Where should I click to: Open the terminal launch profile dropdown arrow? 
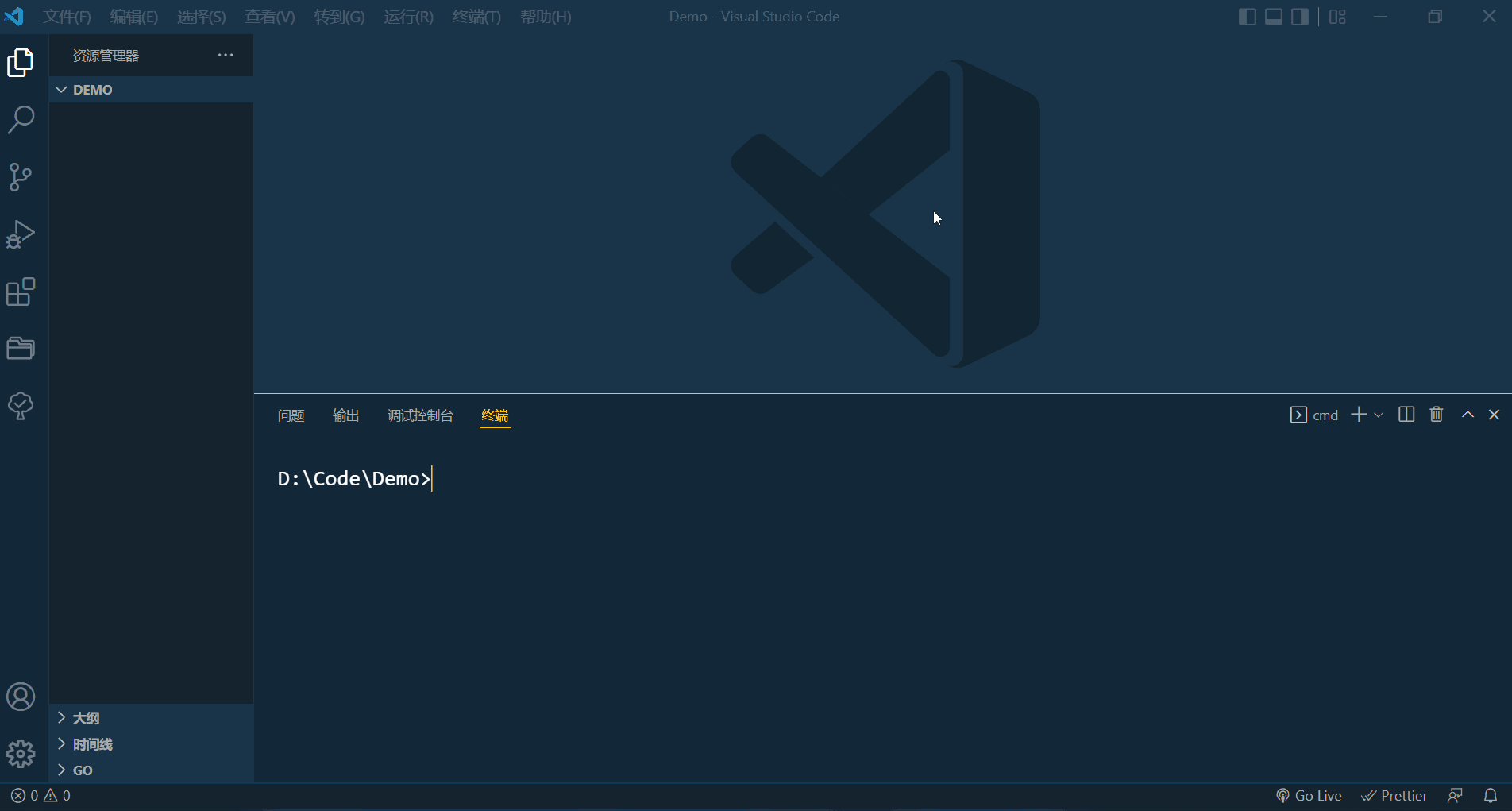click(1379, 415)
